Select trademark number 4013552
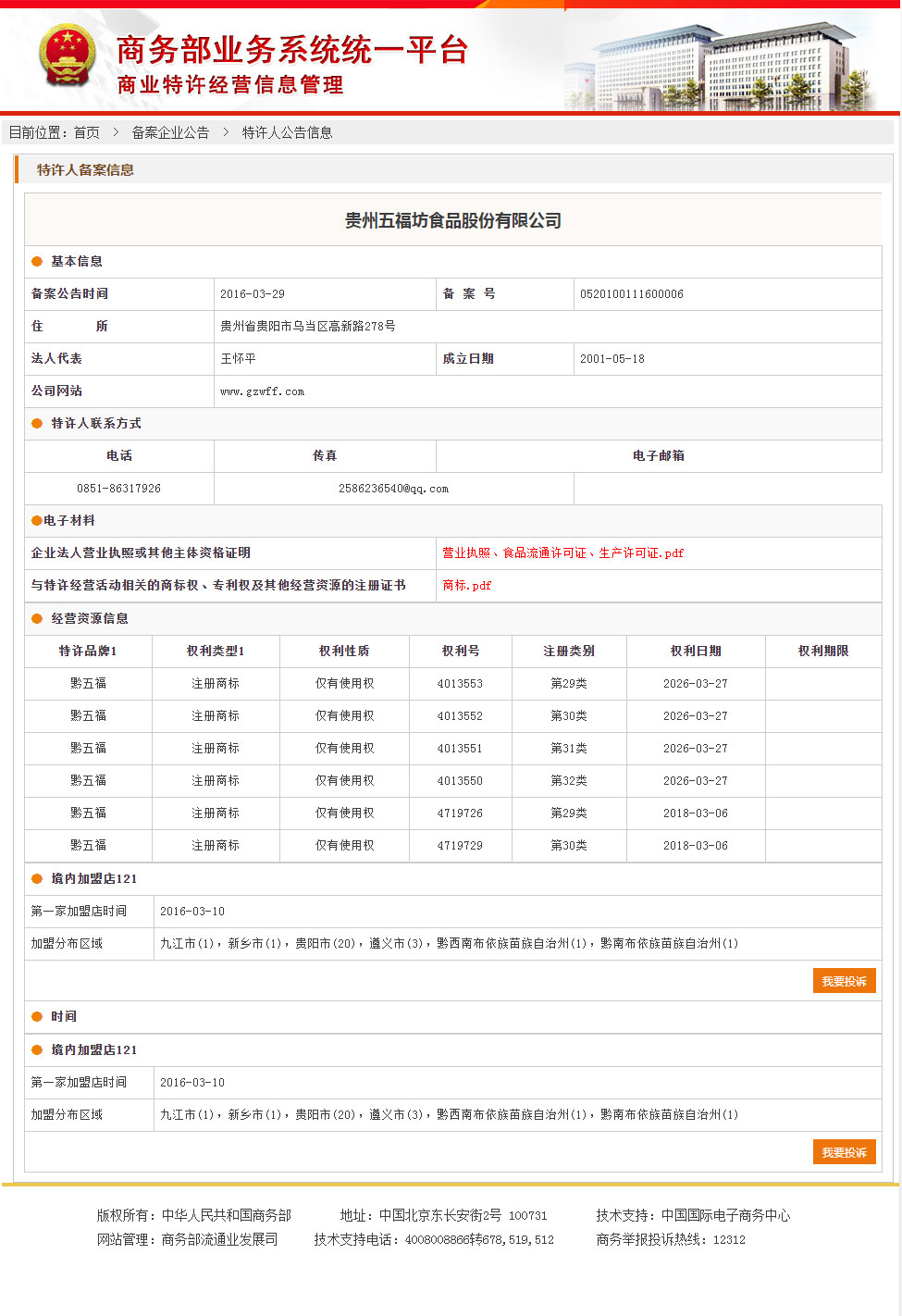This screenshot has width=902, height=1316. click(461, 716)
